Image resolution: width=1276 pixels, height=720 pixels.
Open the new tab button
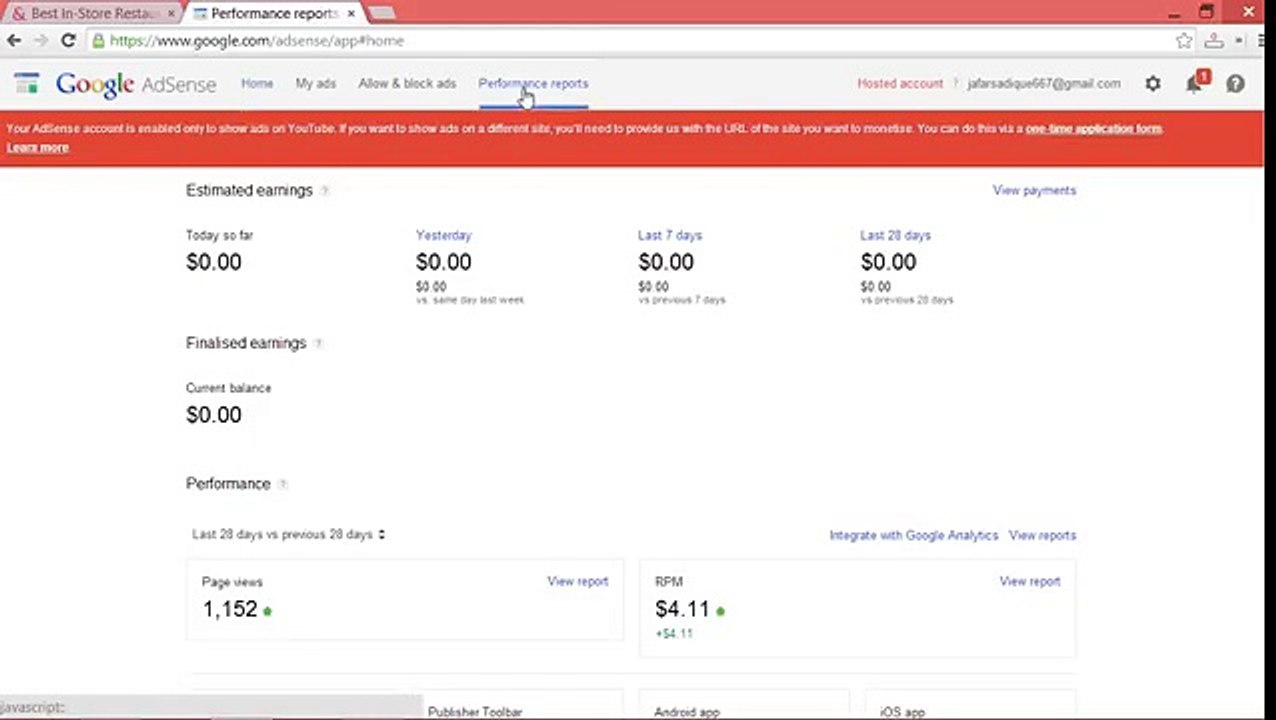point(382,13)
